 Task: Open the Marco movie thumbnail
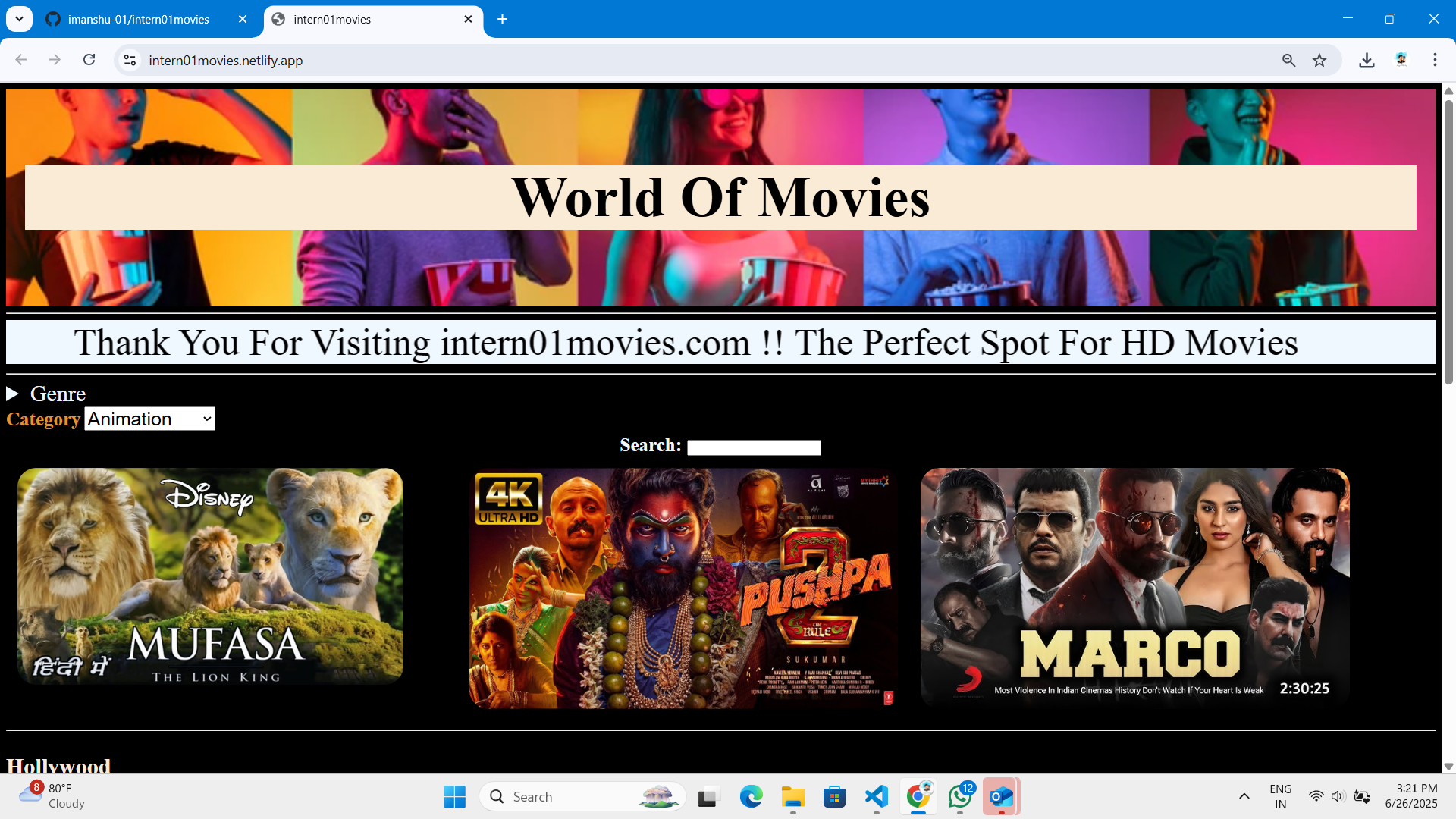(1135, 587)
